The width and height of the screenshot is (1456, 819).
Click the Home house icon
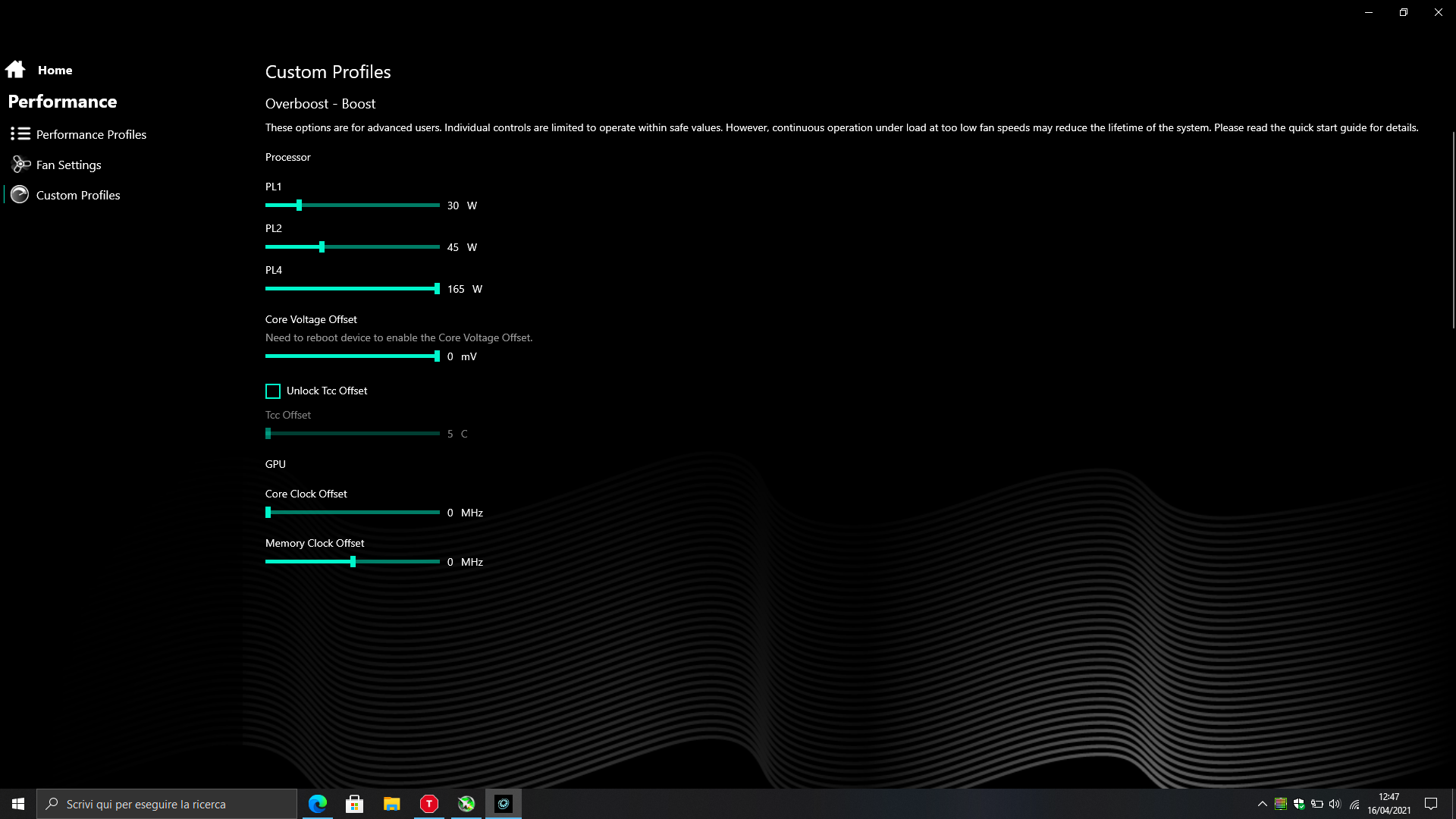pos(15,70)
